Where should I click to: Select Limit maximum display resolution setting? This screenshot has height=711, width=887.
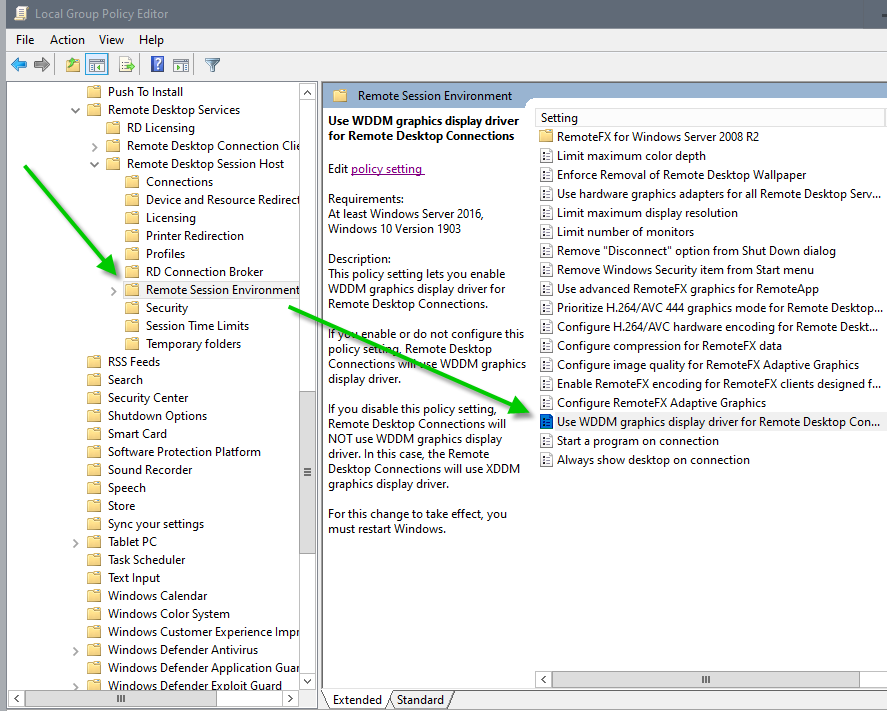[x=647, y=213]
